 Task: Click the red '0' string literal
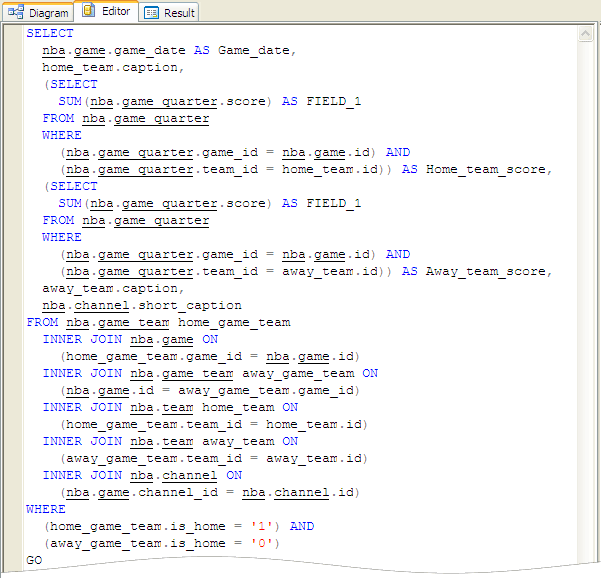coord(262,543)
